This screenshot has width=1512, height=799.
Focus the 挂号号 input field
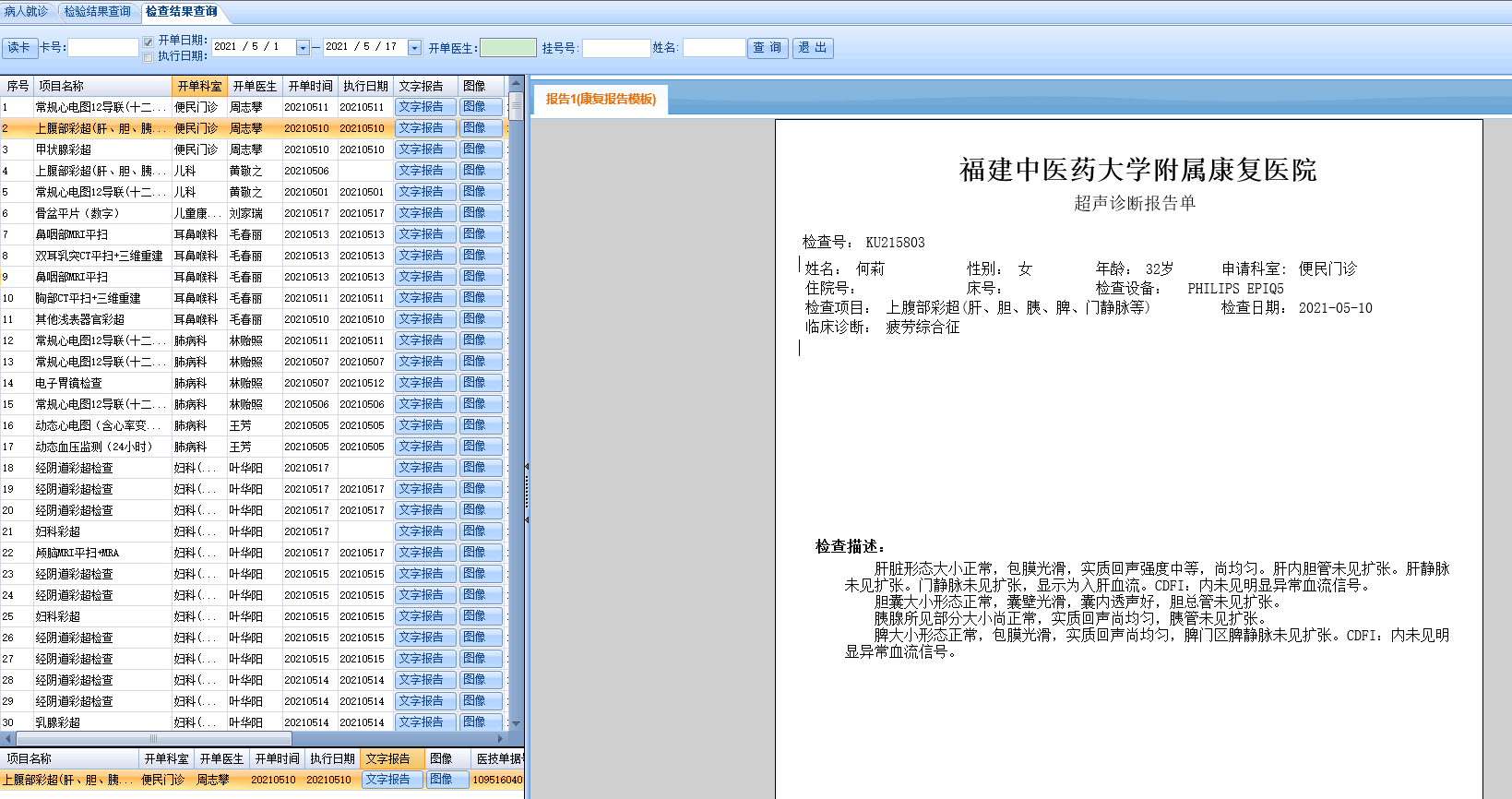click(616, 47)
